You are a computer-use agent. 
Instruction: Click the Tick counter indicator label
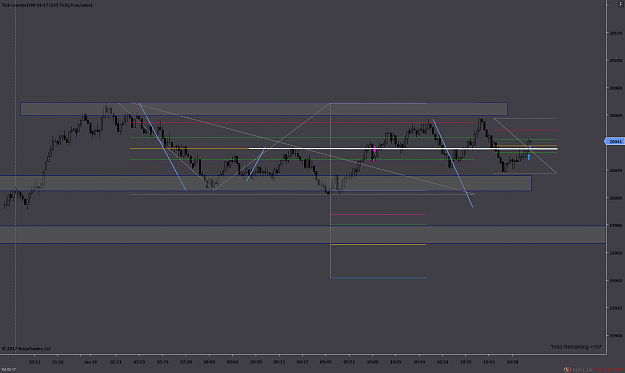(x=47, y=5)
